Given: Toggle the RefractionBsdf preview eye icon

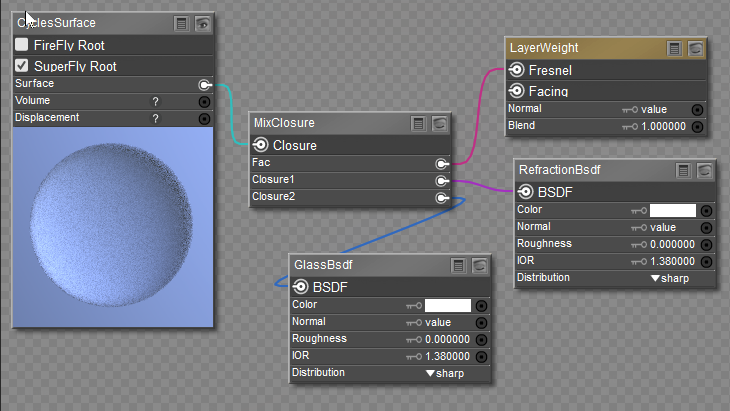Looking at the screenshot, I should tap(704, 171).
